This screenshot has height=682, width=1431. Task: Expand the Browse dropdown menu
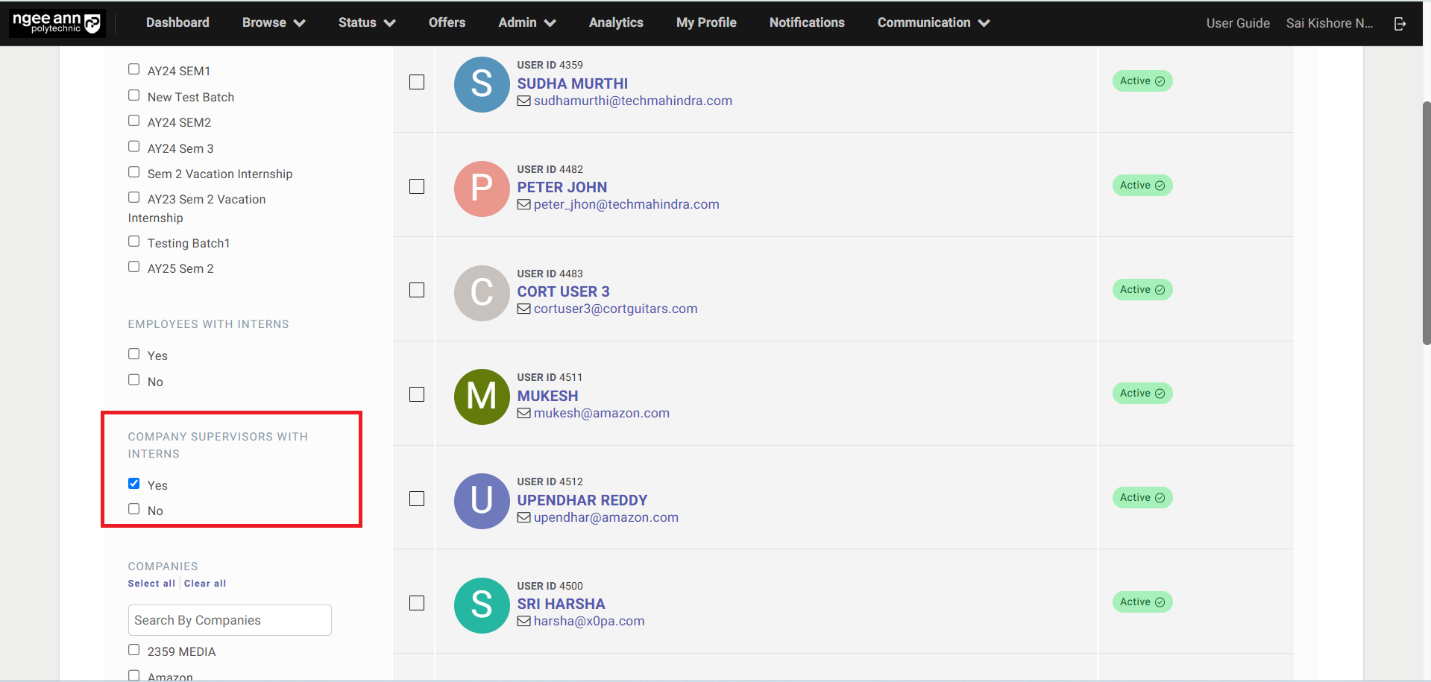pos(273,23)
